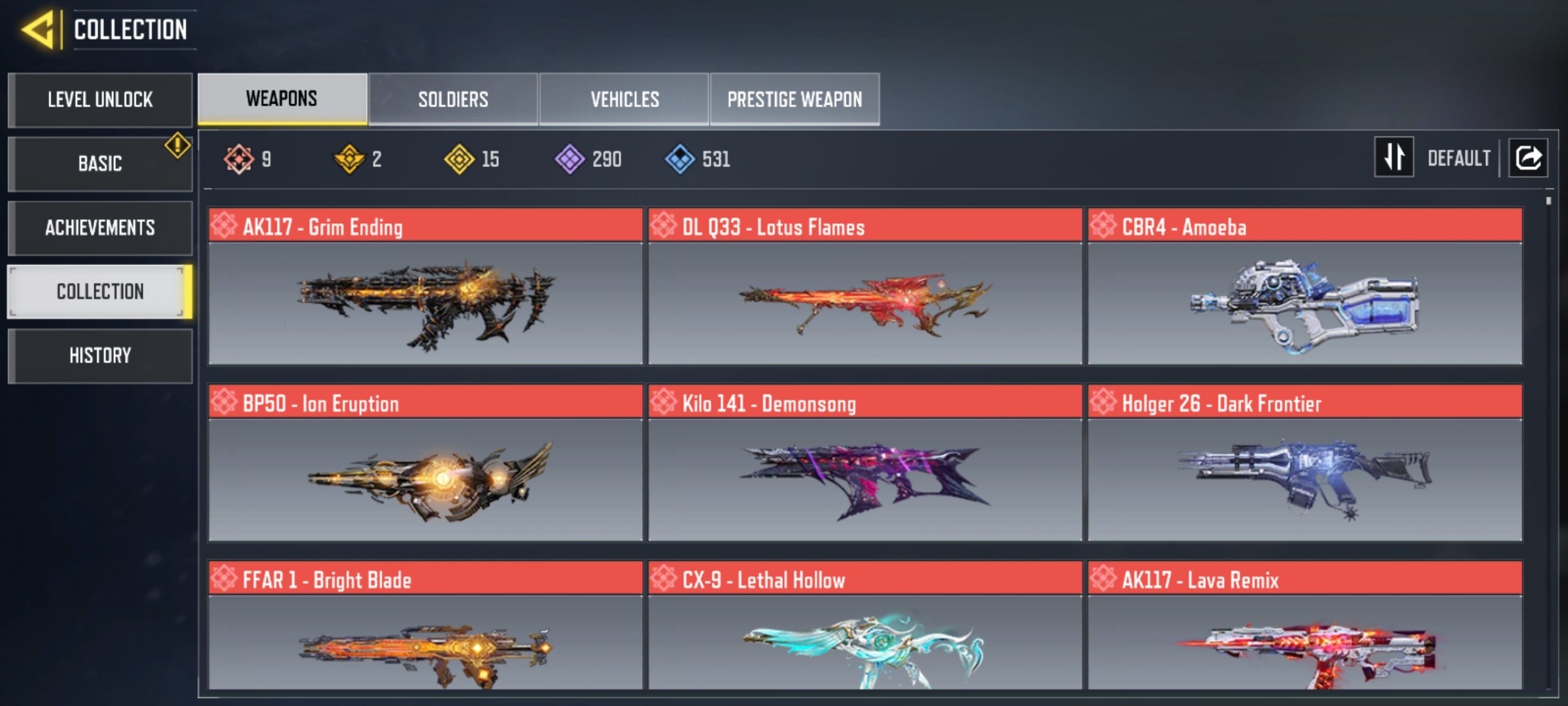Click the sort order arrows icon
The image size is (1568, 706).
click(1393, 157)
